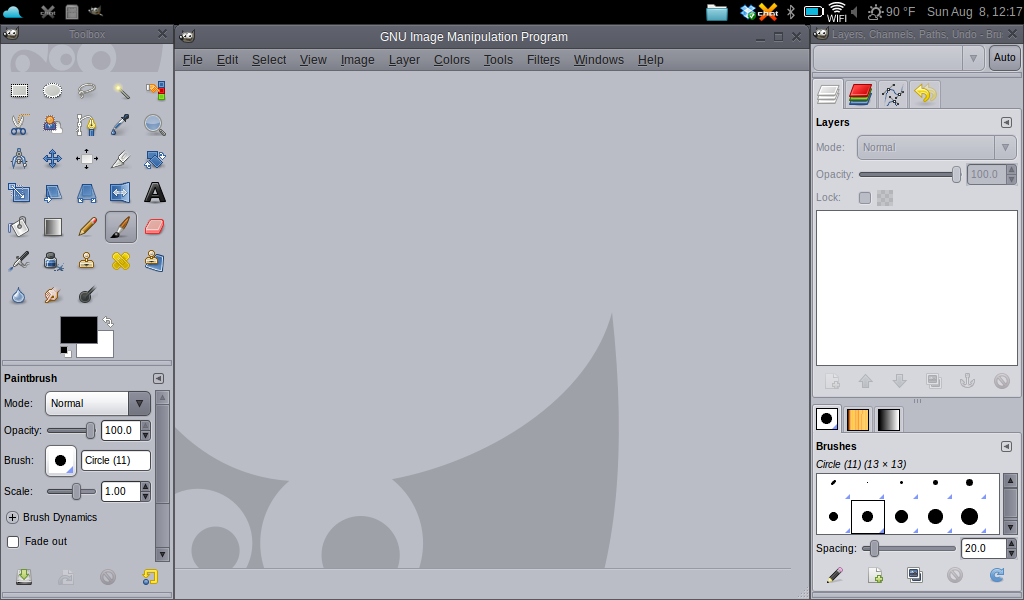The height and width of the screenshot is (600, 1024).
Task: Select the Foreground Select tool
Action: [x=52, y=124]
